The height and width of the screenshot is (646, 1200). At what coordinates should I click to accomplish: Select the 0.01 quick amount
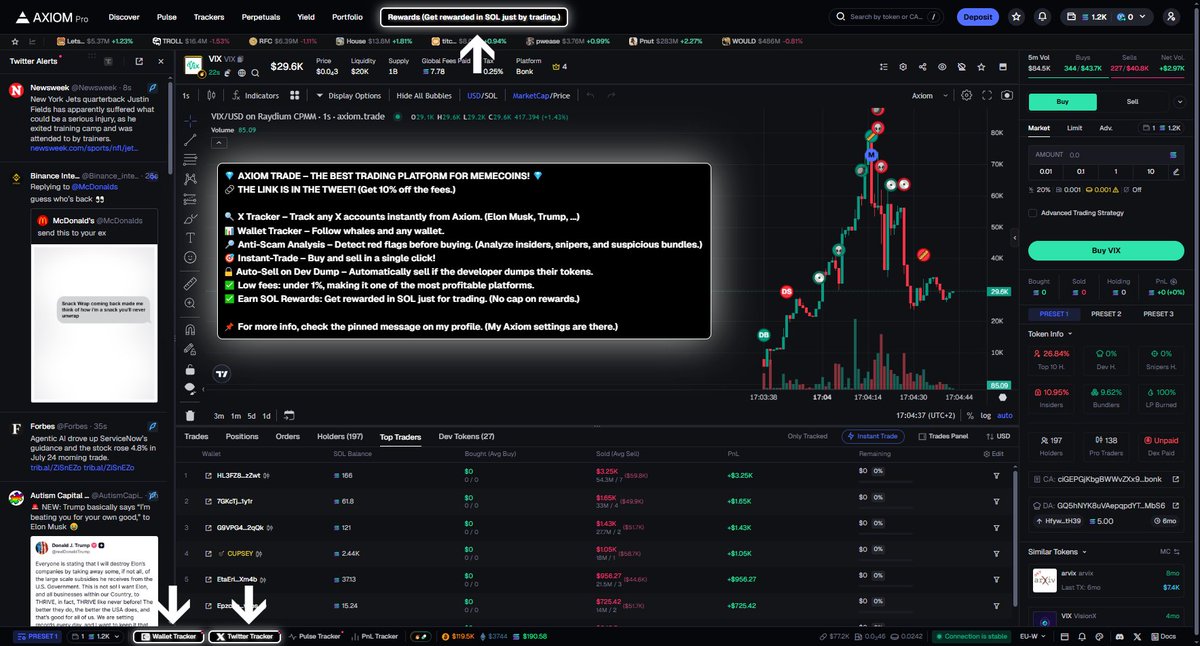(x=1047, y=171)
